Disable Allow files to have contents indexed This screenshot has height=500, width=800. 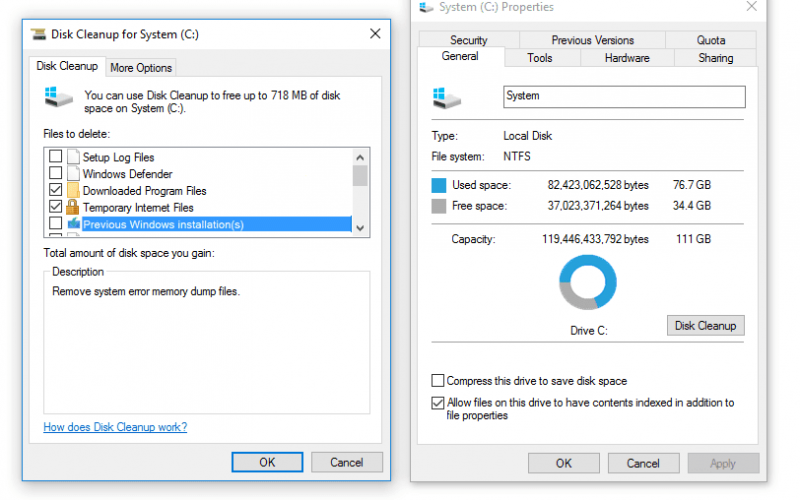(x=438, y=403)
